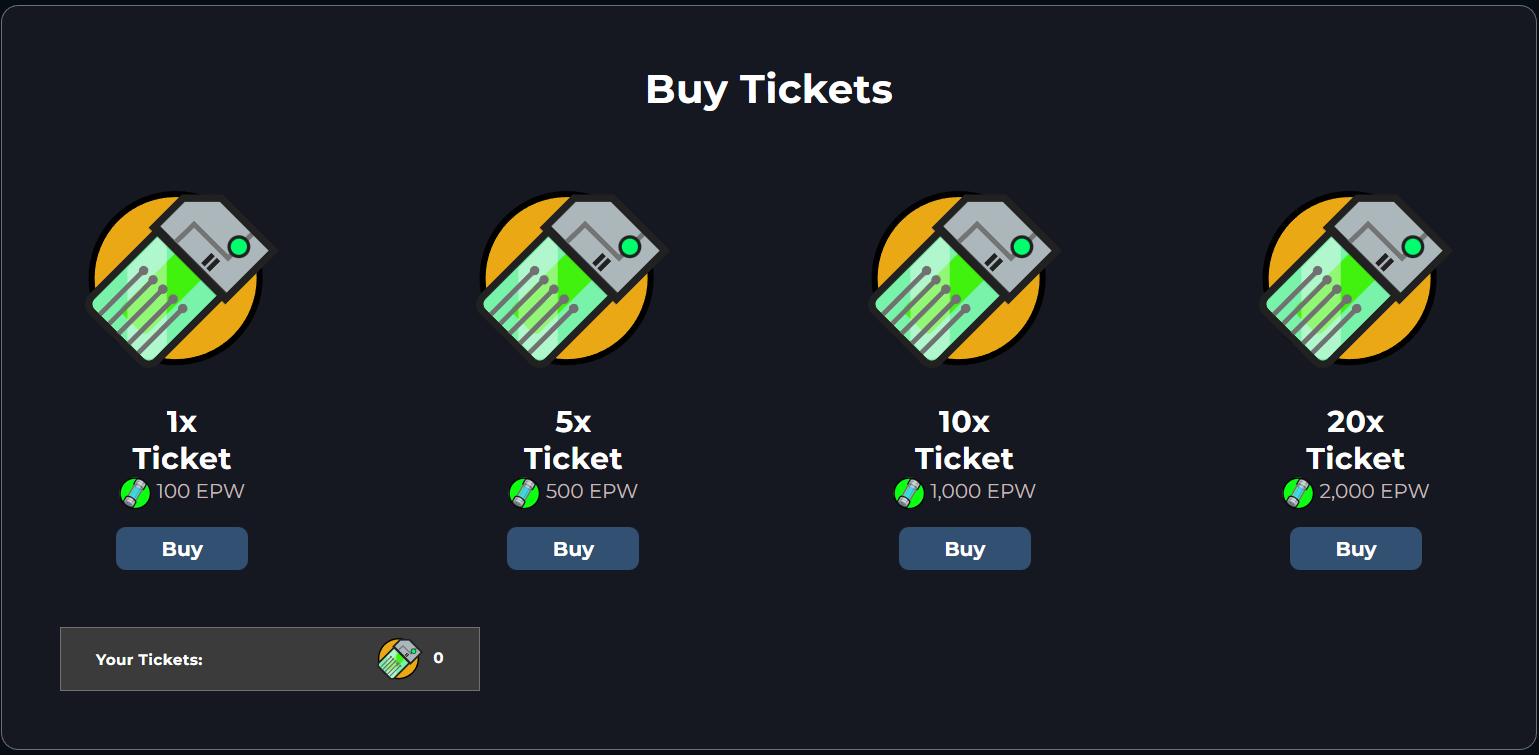
Task: Click the 1,000 EPW price text
Action: pyautogui.click(x=983, y=492)
